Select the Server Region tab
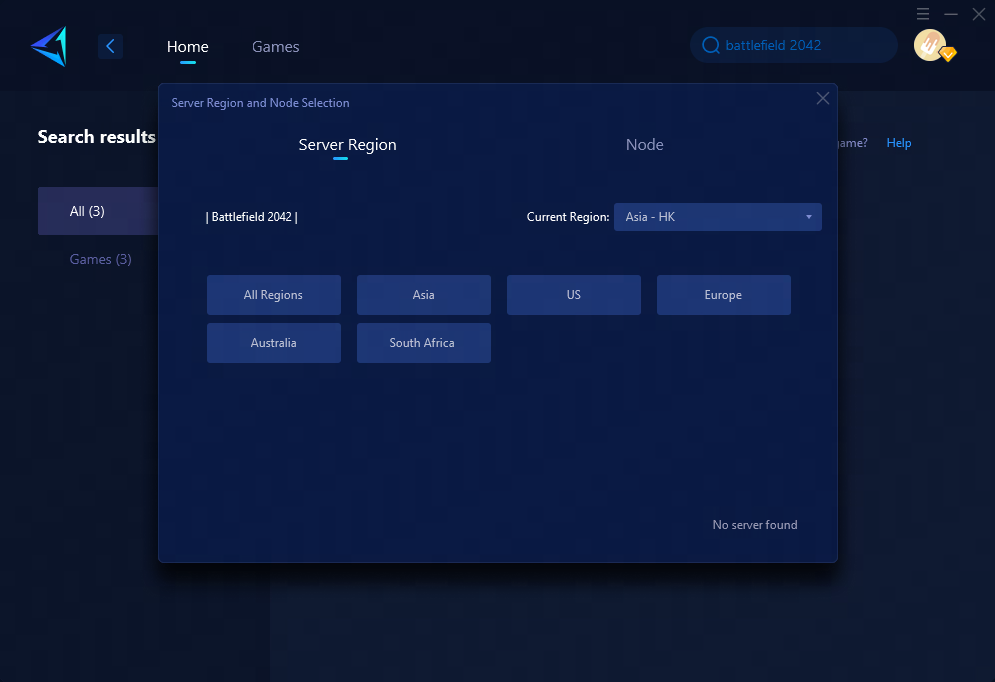This screenshot has width=995, height=682. click(x=347, y=145)
